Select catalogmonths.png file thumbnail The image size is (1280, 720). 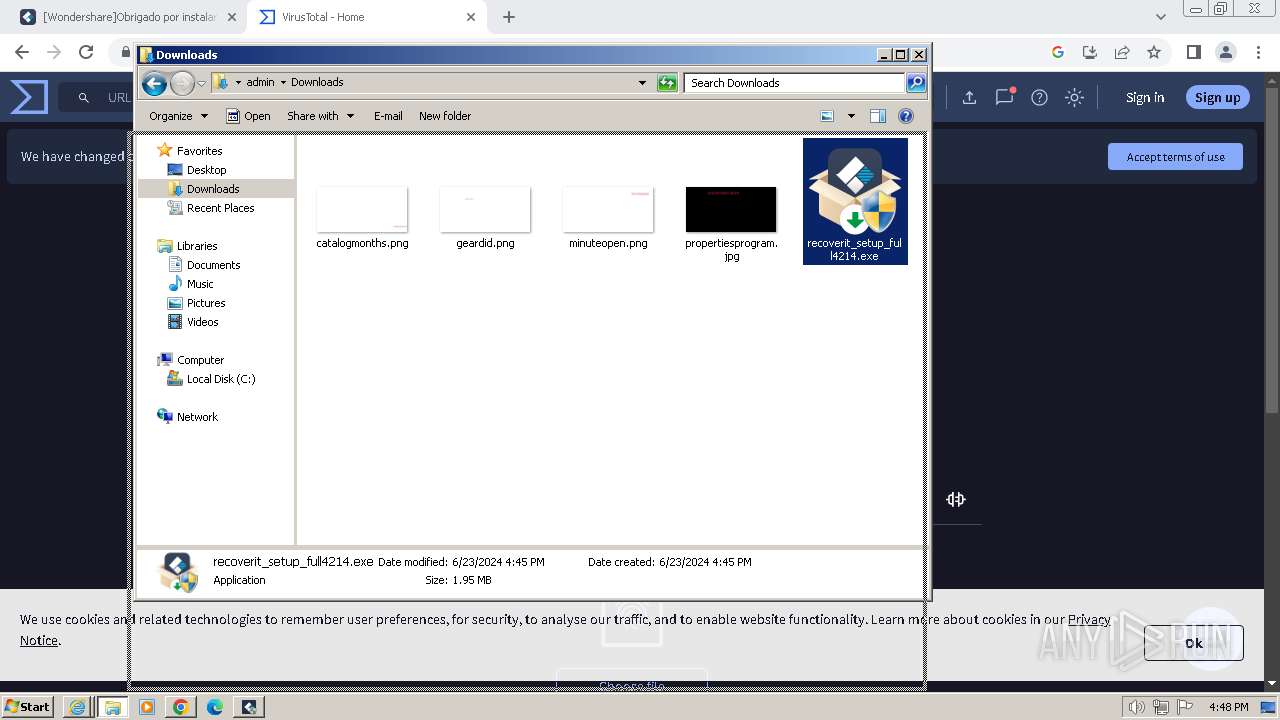point(362,209)
